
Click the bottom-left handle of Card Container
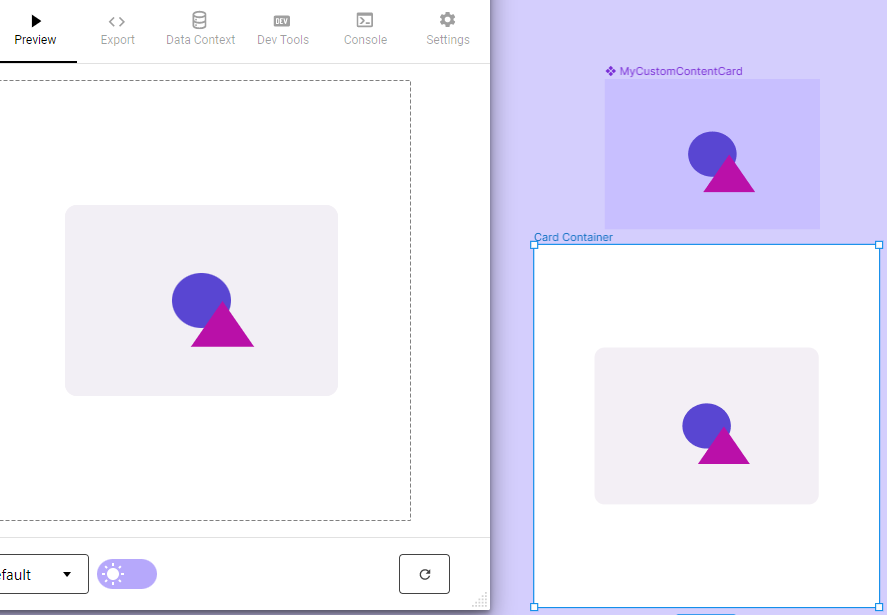tap(534, 607)
